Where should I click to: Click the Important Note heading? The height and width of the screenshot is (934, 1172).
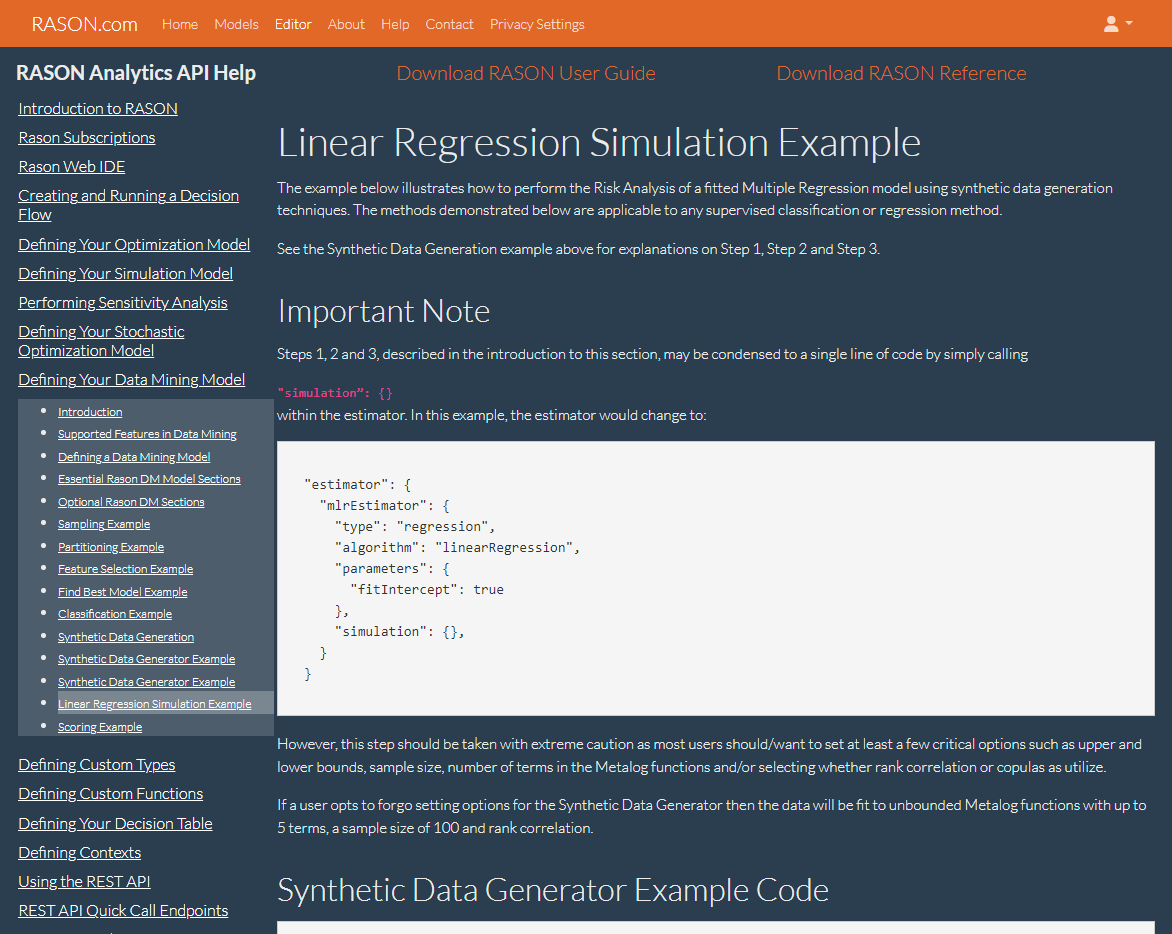383,311
